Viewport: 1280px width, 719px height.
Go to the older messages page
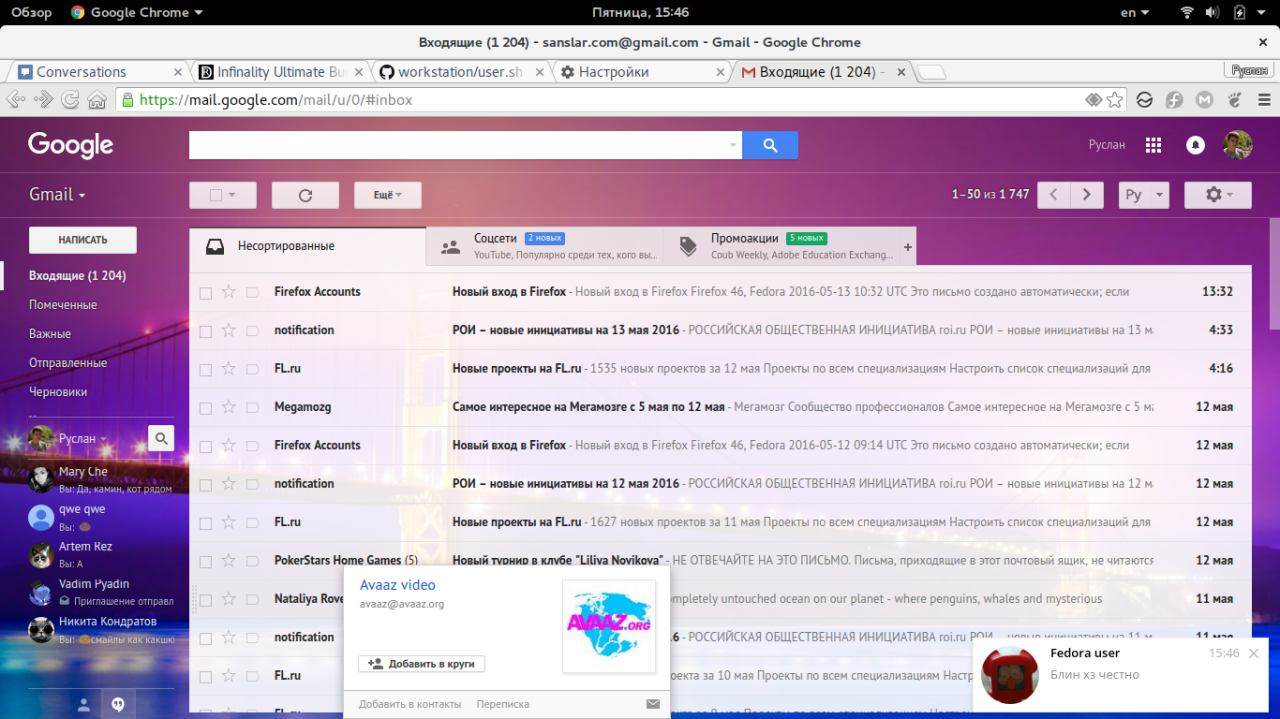click(1087, 195)
